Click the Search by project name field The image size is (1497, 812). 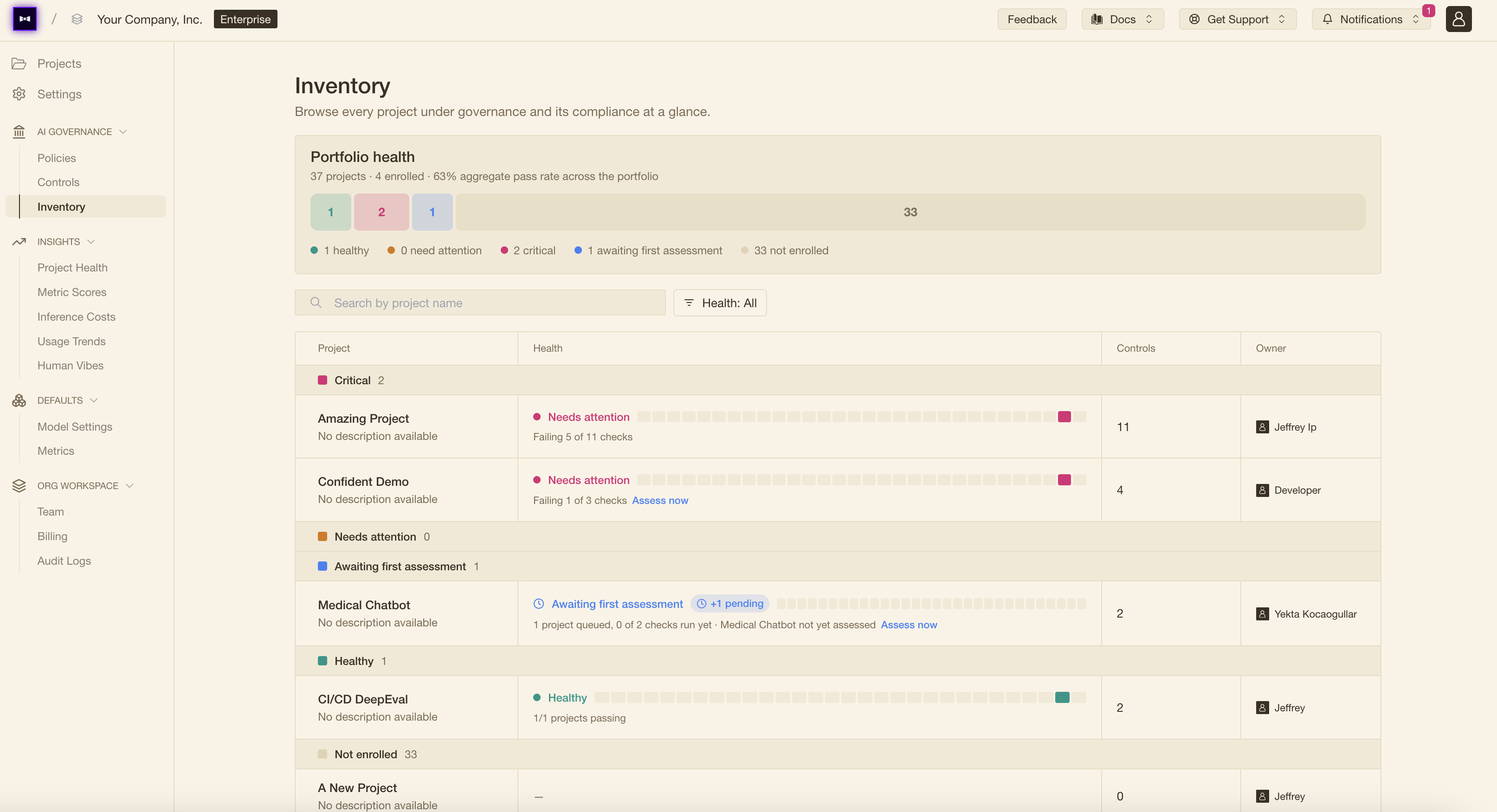(x=480, y=303)
